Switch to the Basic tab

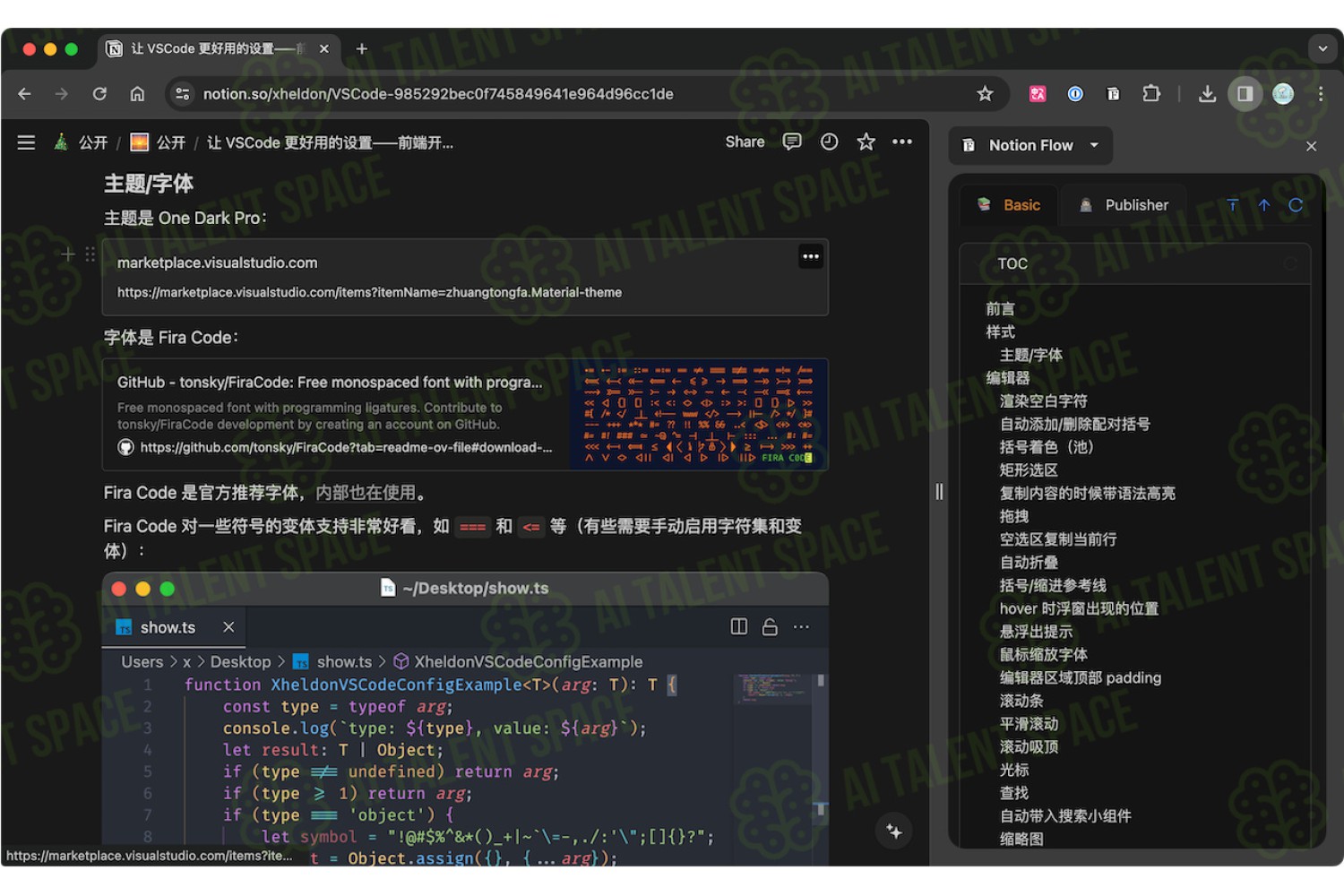(1009, 205)
